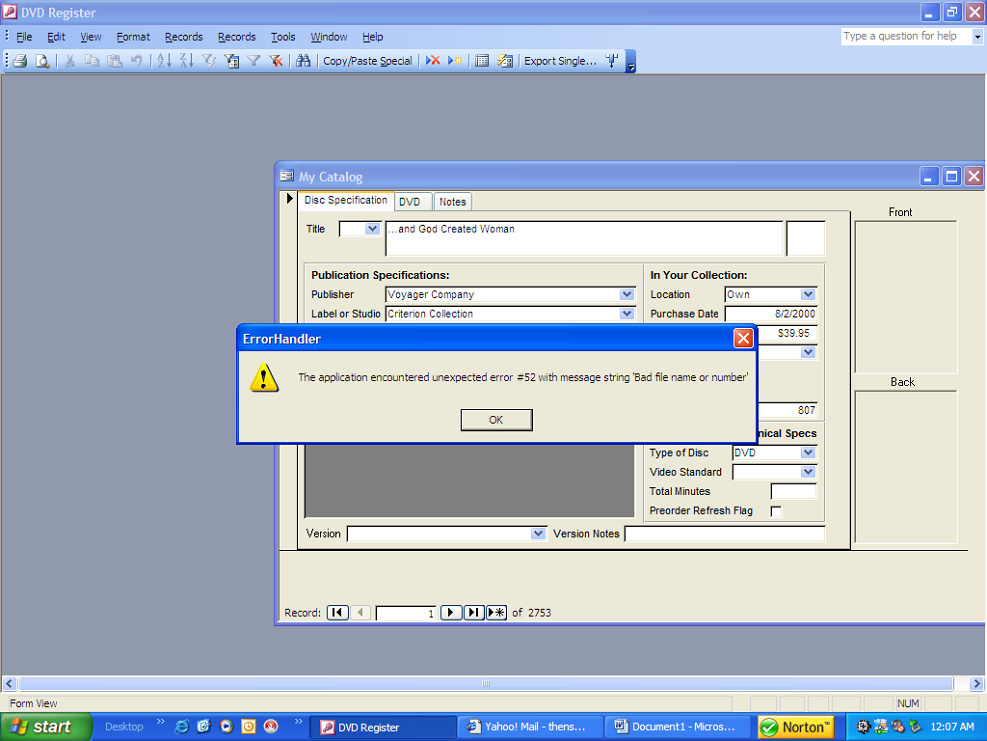Click the Copy/Paste Special button
Screen dimensions: 987x741
click(x=367, y=61)
